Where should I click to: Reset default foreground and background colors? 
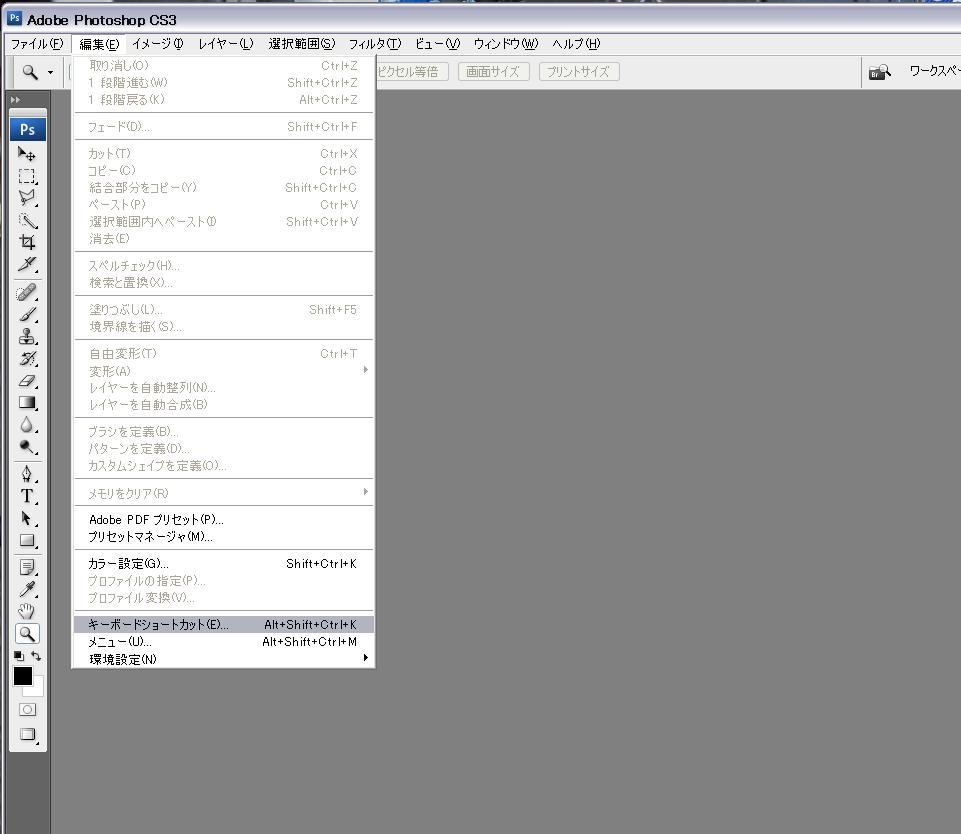19,656
